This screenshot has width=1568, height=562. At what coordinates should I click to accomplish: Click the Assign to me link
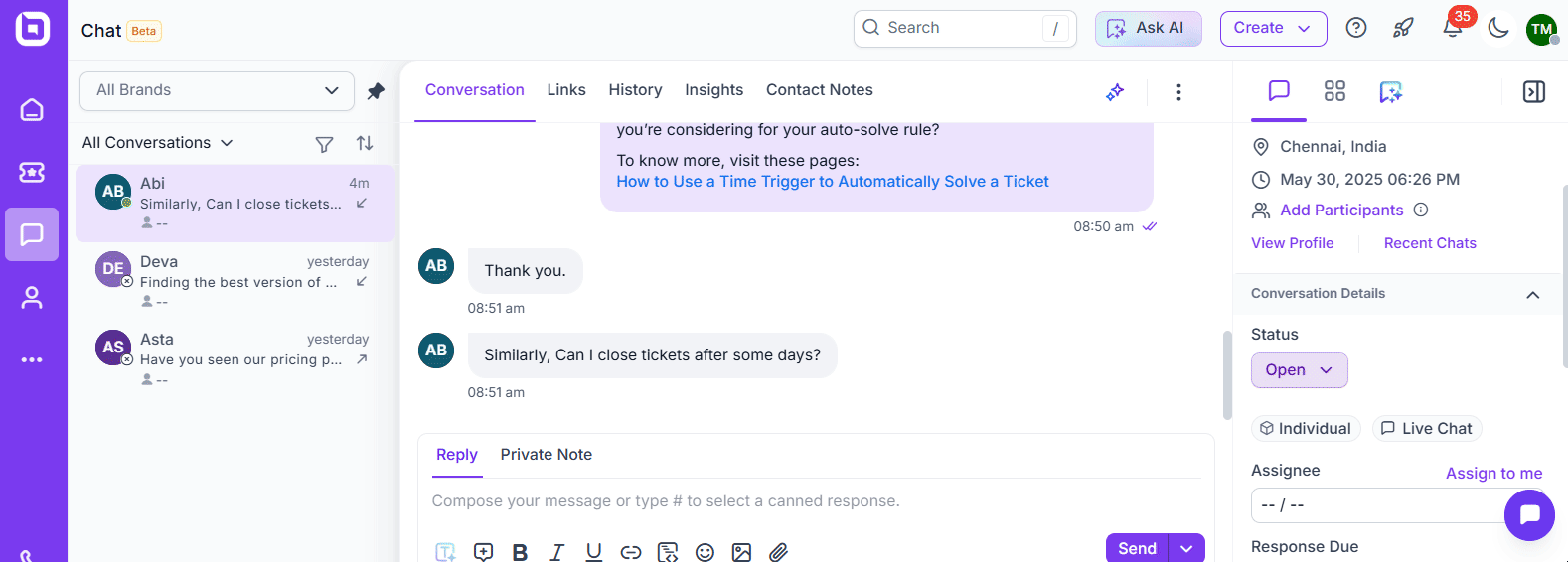coord(1493,473)
